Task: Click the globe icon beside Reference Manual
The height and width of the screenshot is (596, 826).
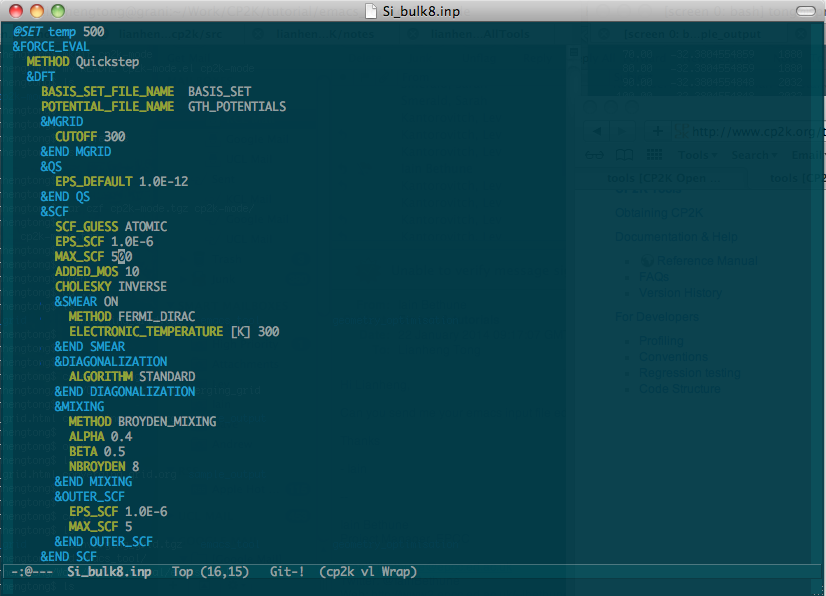Action: coord(647,260)
